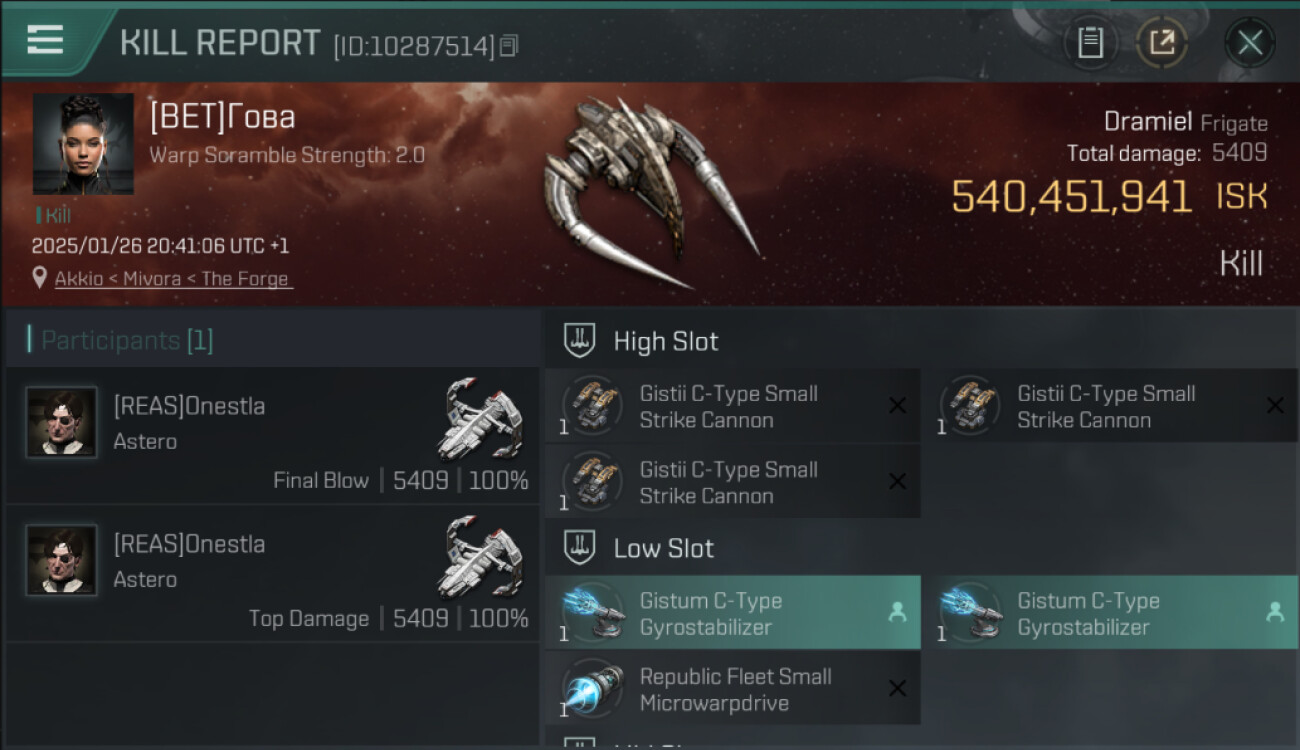Viewport: 1300px width, 750px height.
Task: Open the clipboard copy report icon
Action: pos(1090,43)
